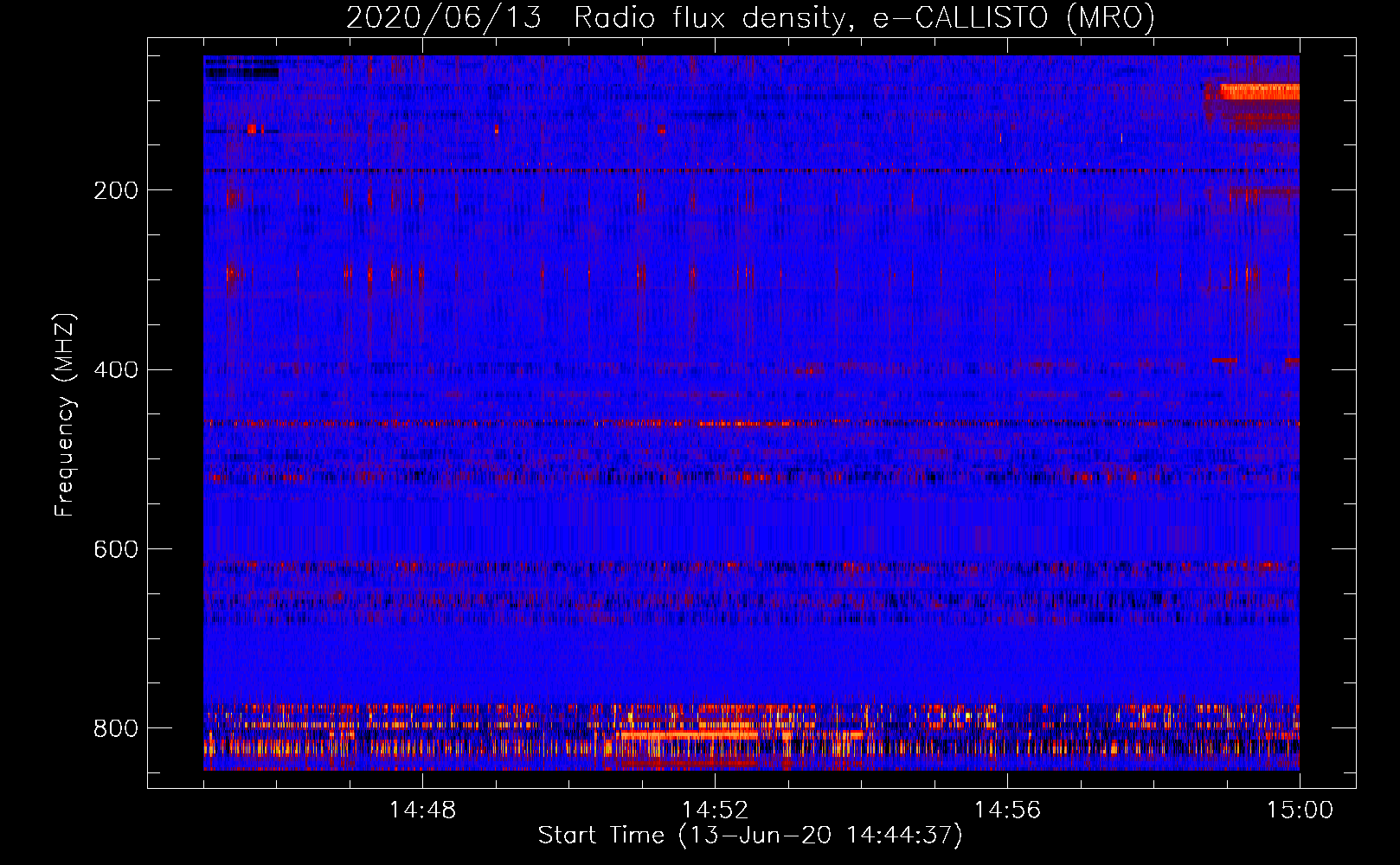Click the bright yellow-orange band near 810 MHz at 14:52
This screenshot has width=1400, height=865.
[x=688, y=735]
